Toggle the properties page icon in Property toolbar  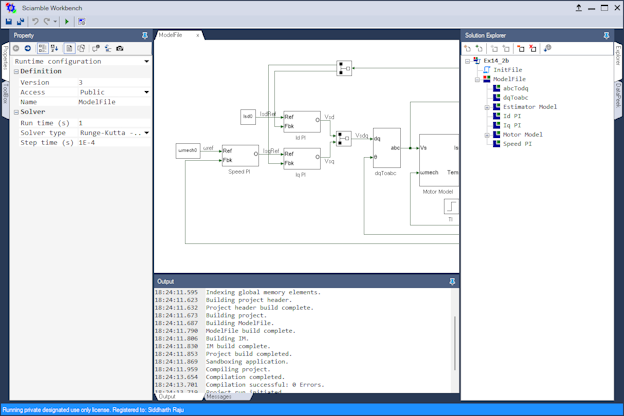[69, 48]
